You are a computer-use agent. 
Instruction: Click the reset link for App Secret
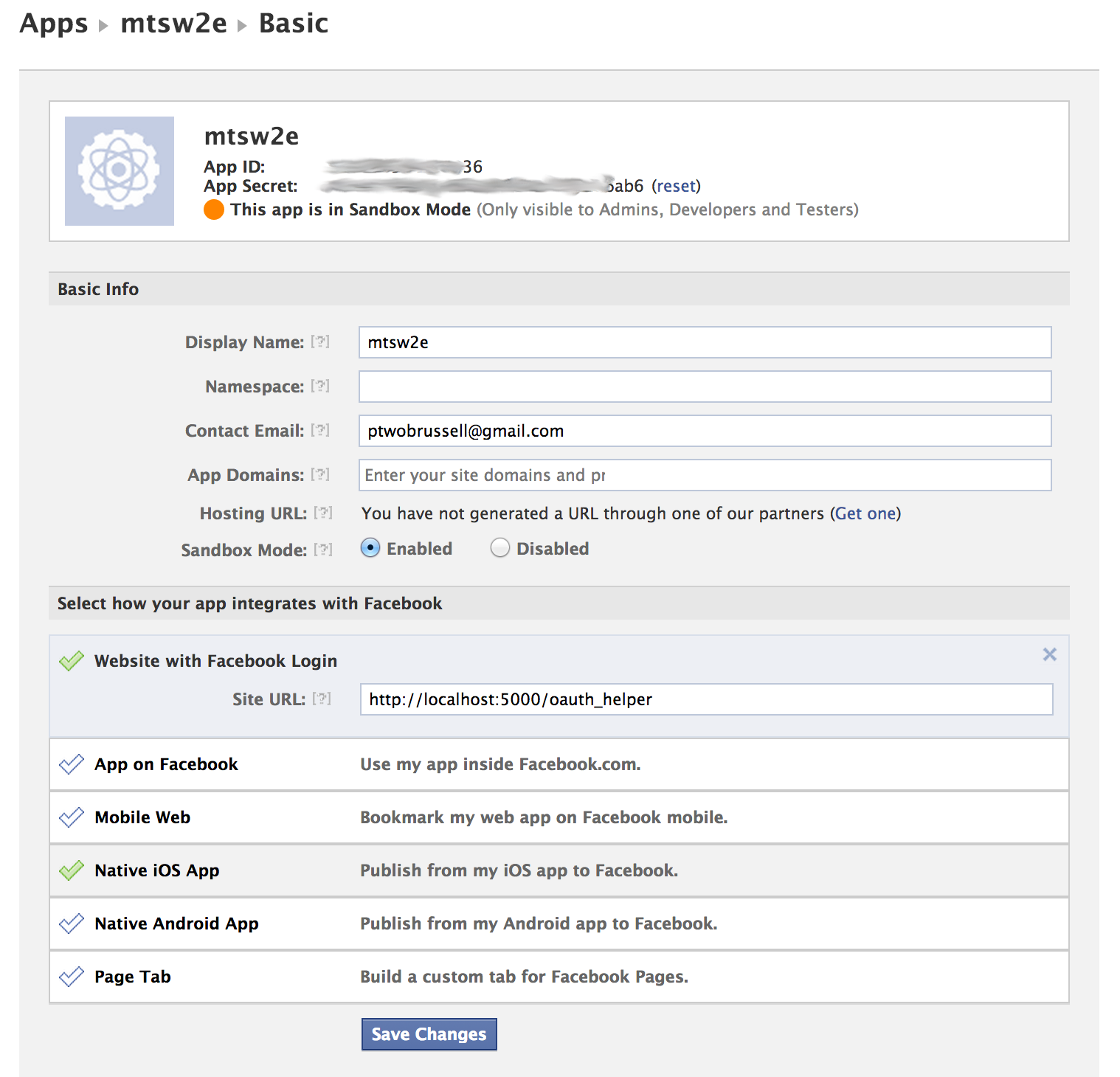coord(676,186)
